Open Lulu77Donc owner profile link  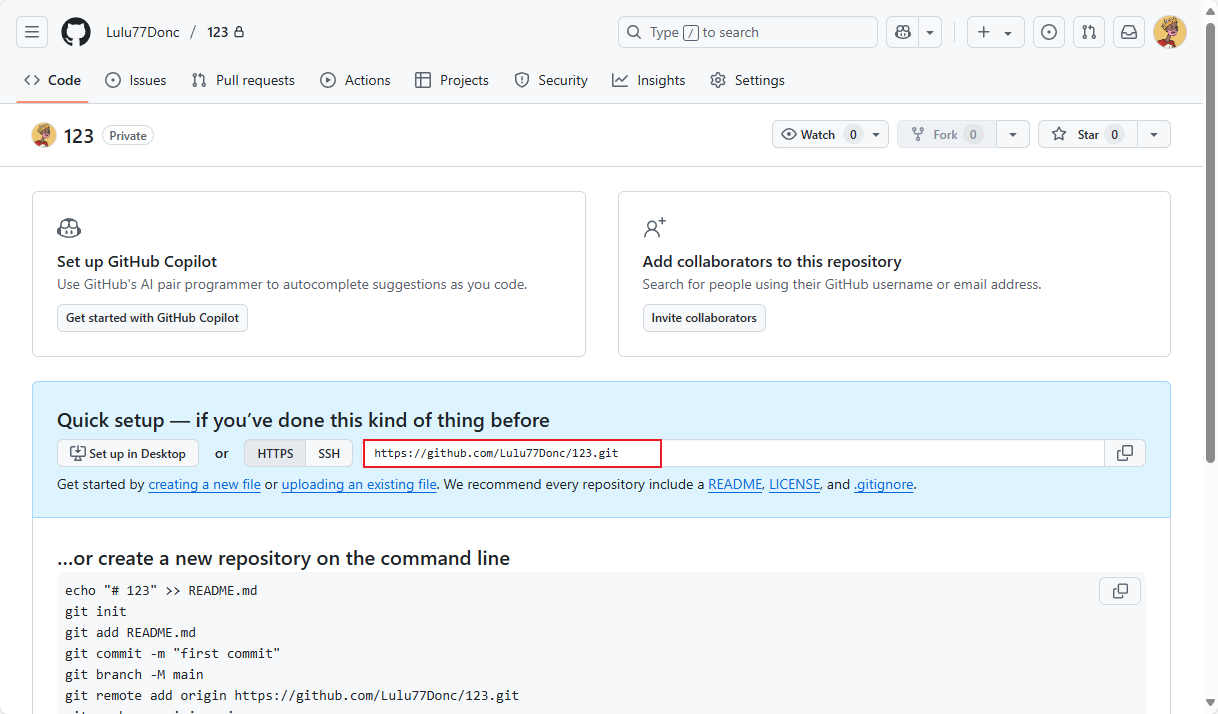[x=143, y=32]
